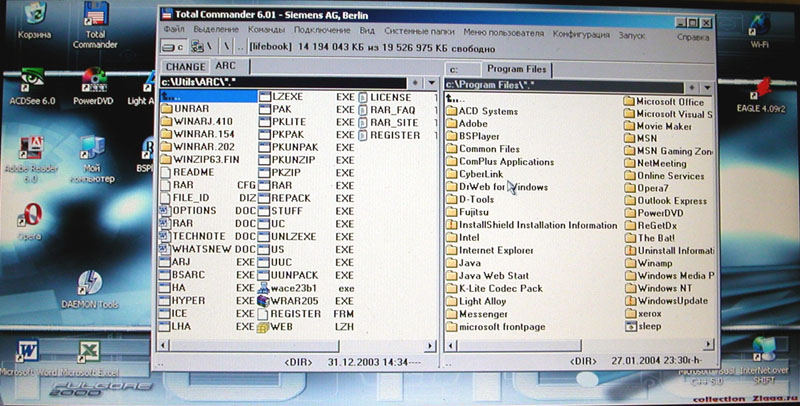
Task: Switch to the CHANGE tab in left panel
Action: (x=185, y=67)
